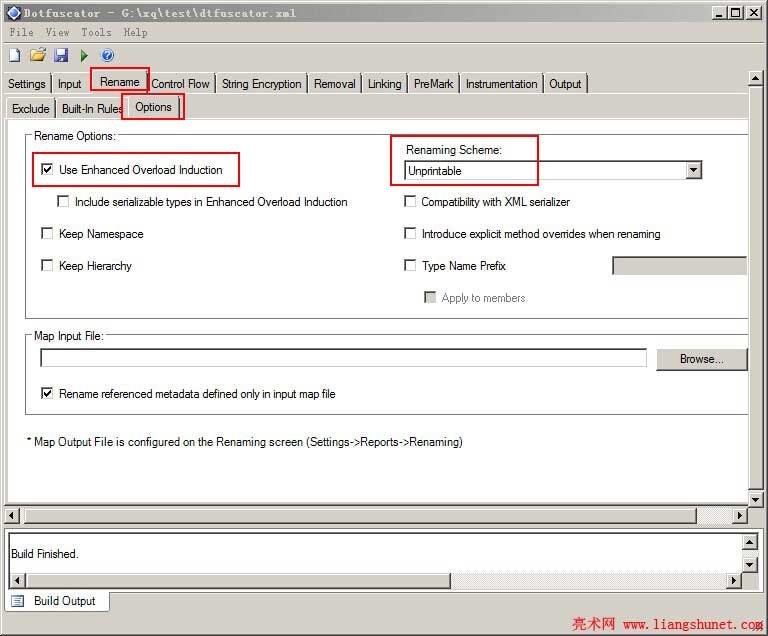Enable Include serializable types in Enhanced Overload Induction
Image resolution: width=768 pixels, height=636 pixels.
63,201
